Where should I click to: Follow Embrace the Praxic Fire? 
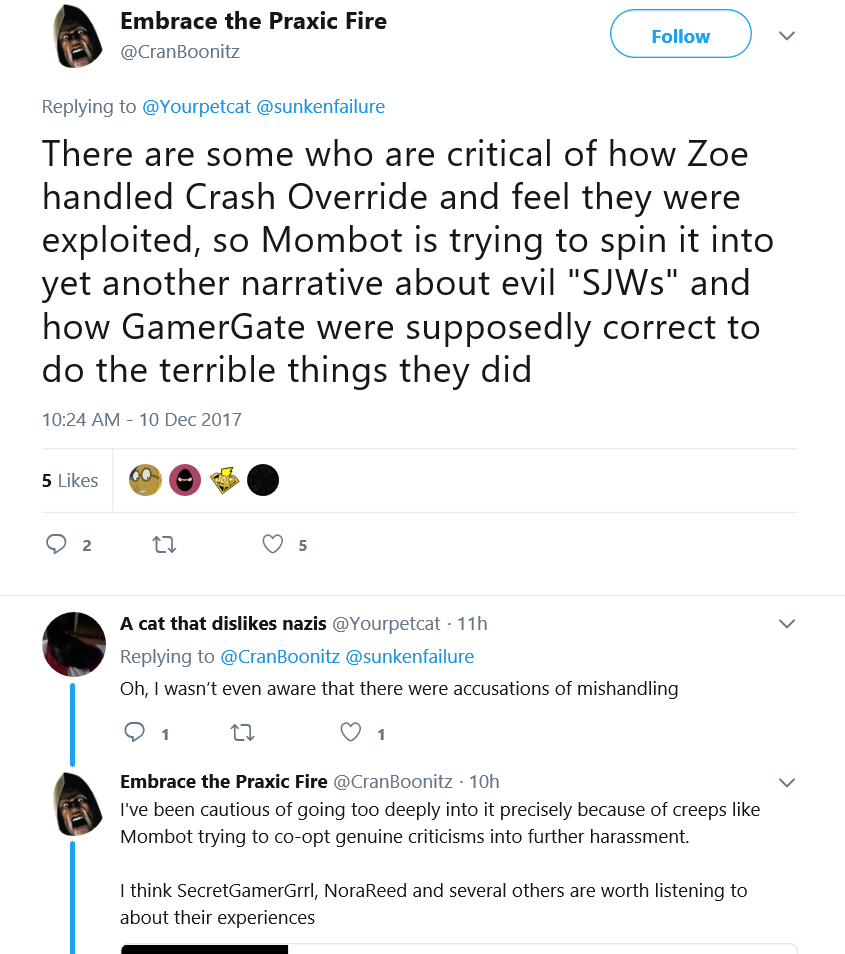681,34
